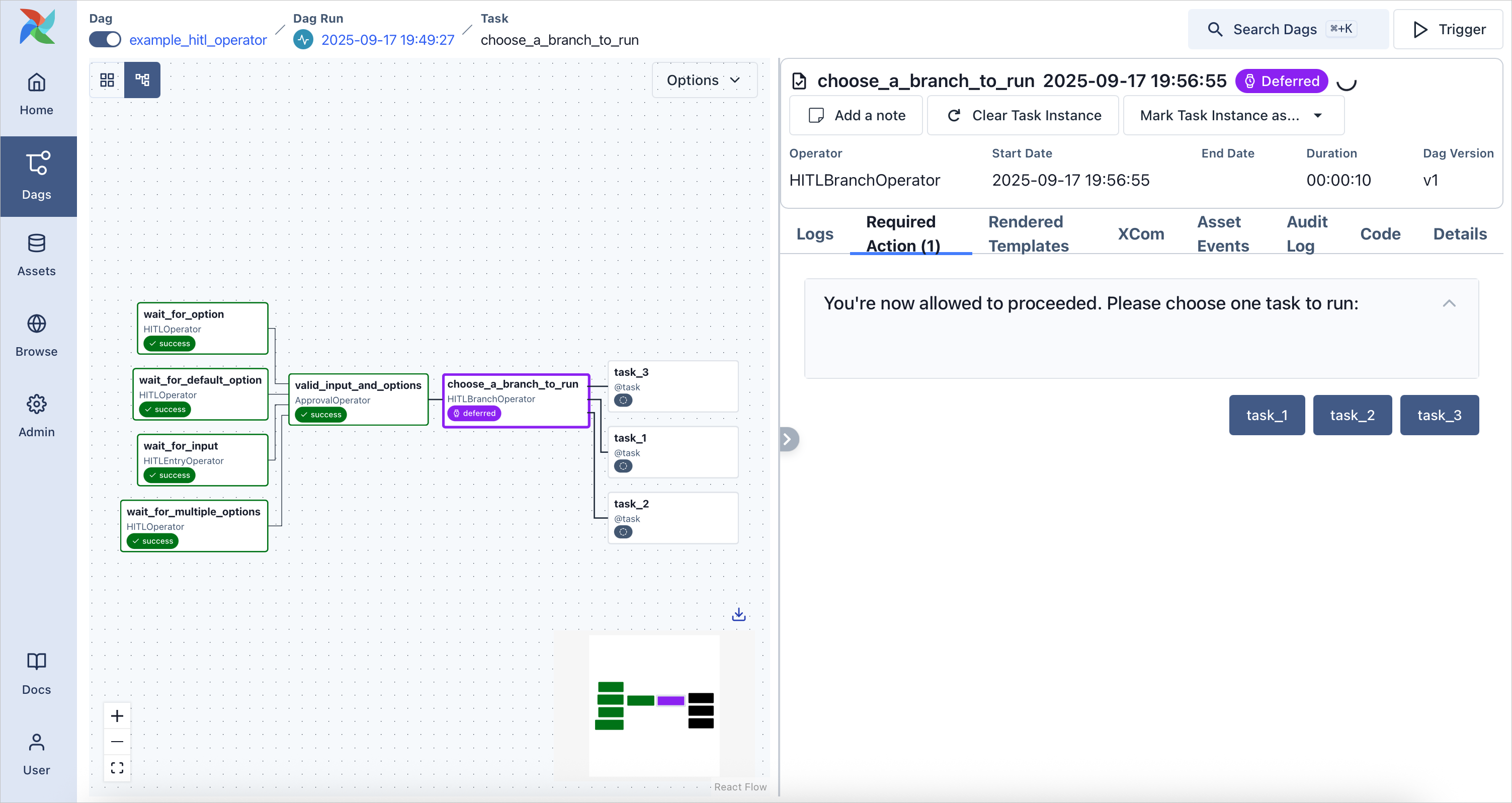Download the graph as an image
Viewport: 1512px width, 803px height.
(738, 614)
